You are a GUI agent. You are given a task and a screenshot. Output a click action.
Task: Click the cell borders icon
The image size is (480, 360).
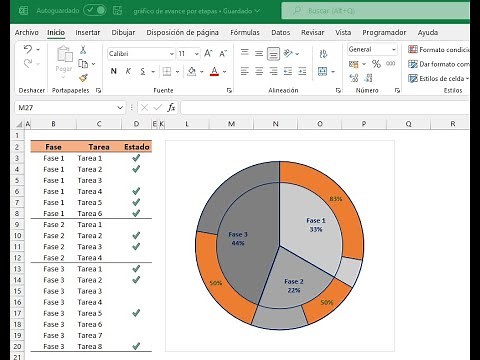(167, 71)
